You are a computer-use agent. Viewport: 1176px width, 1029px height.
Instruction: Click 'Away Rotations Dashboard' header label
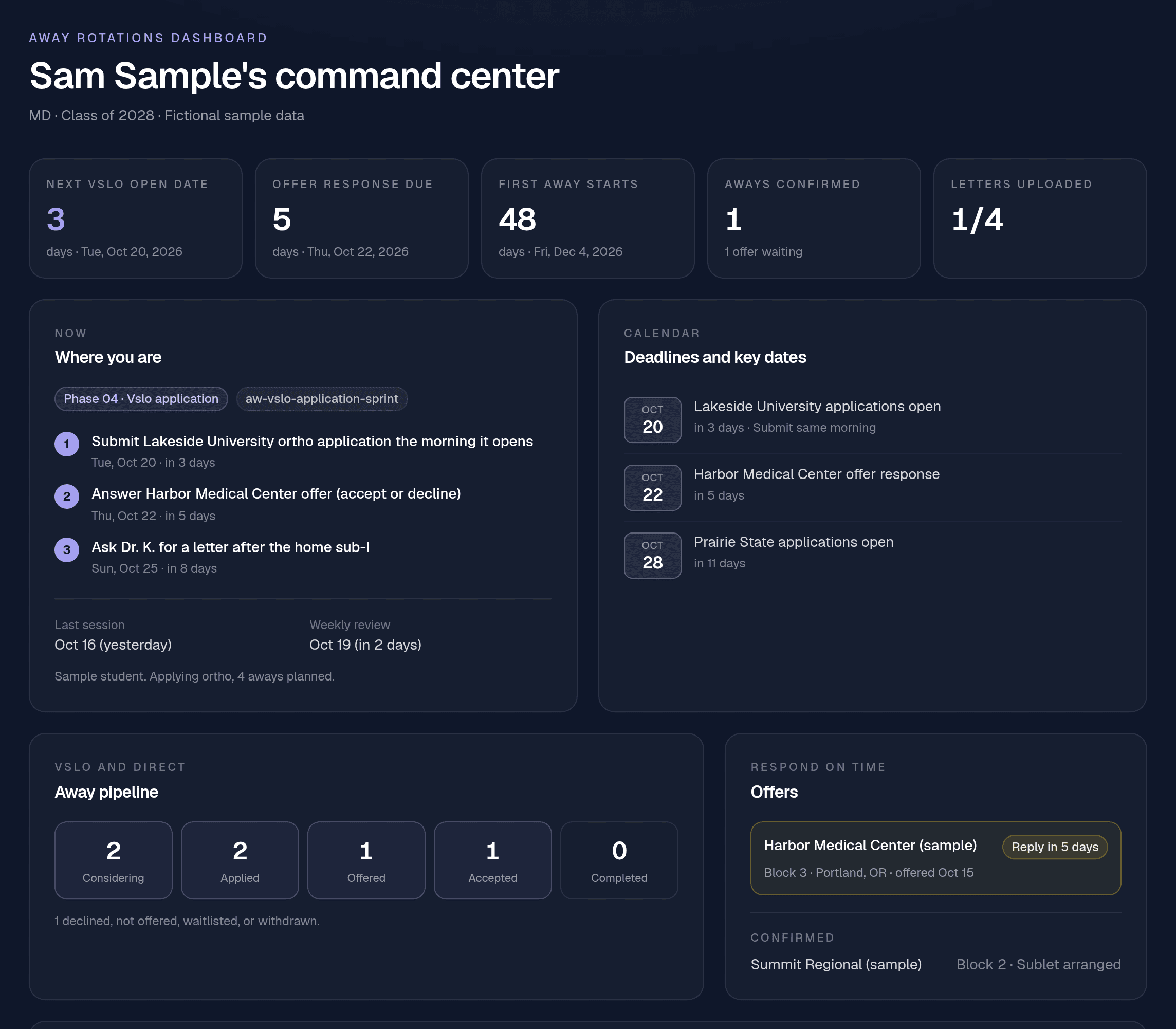(148, 38)
